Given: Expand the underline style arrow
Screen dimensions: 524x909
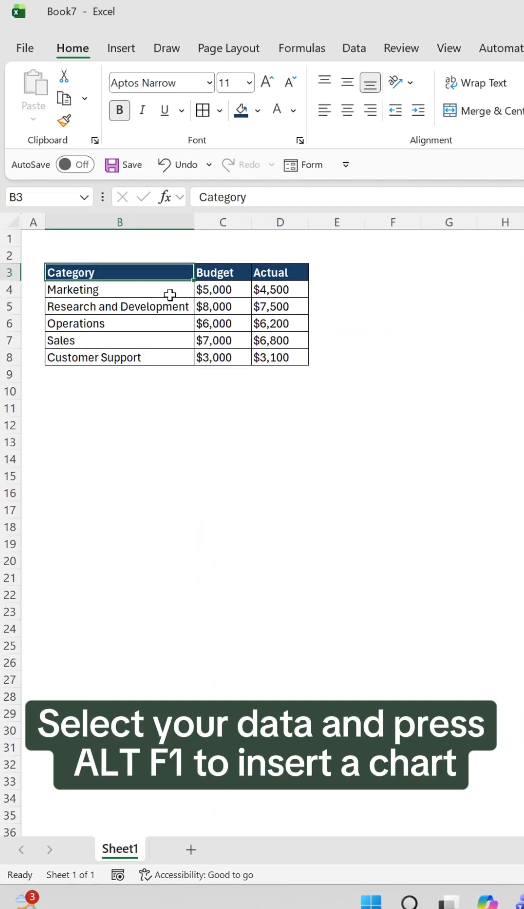Looking at the screenshot, I should tap(181, 110).
